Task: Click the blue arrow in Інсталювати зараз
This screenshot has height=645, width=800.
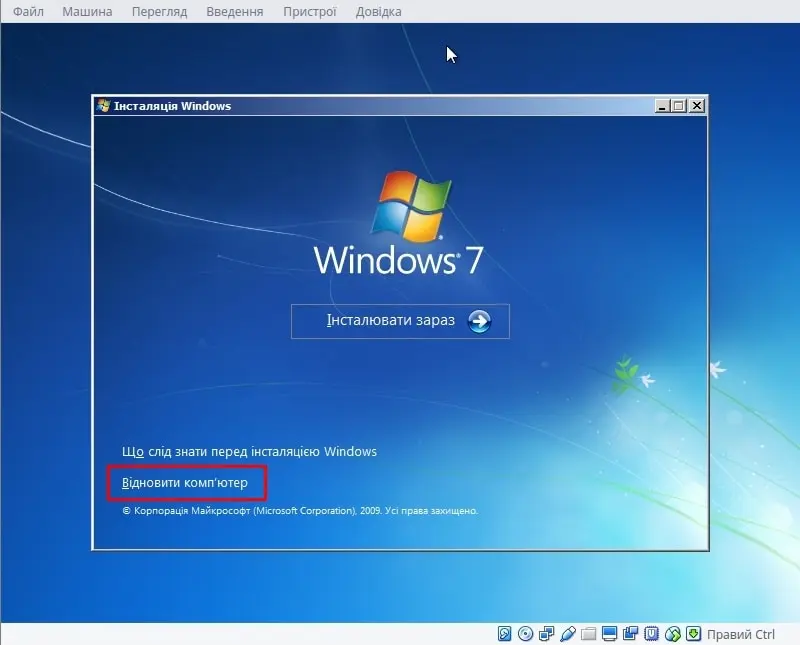Action: (479, 321)
